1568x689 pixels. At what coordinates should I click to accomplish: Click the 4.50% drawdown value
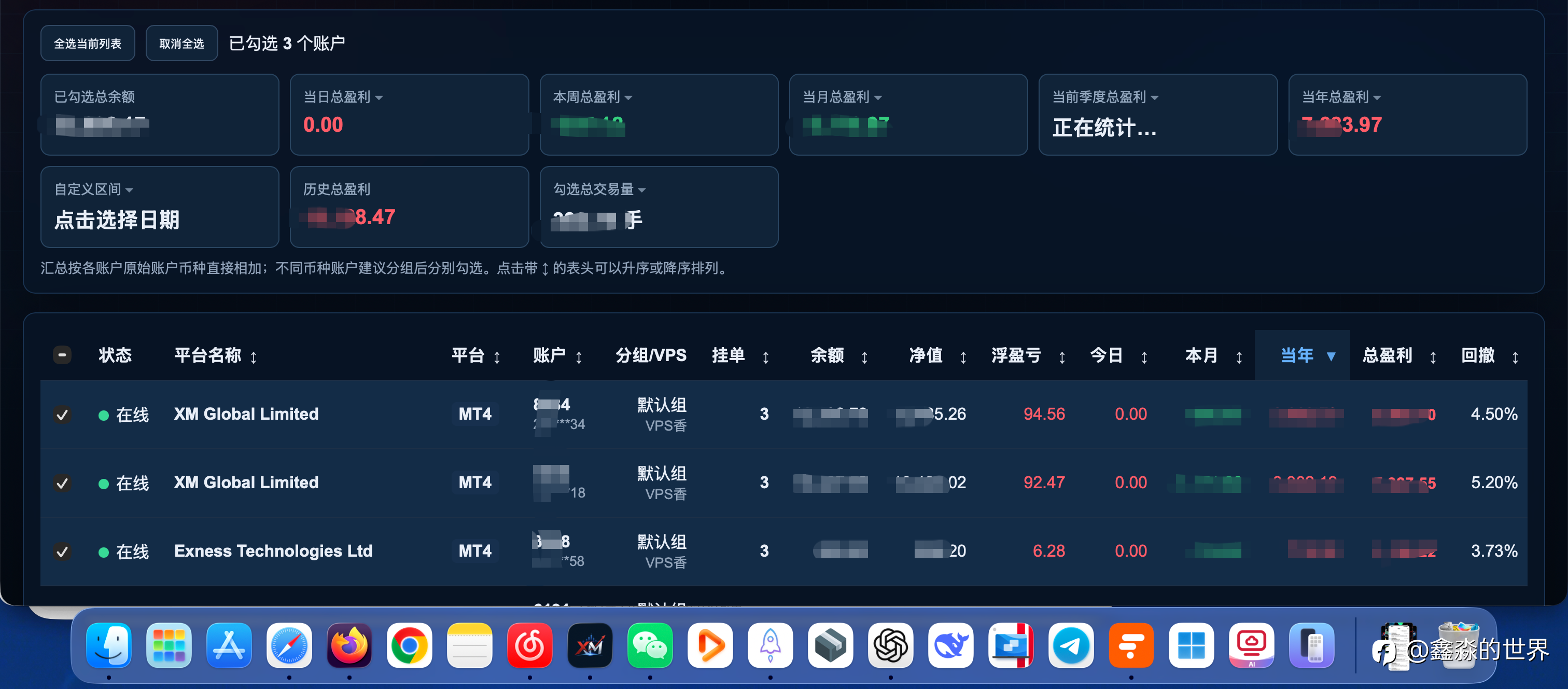(x=1494, y=414)
